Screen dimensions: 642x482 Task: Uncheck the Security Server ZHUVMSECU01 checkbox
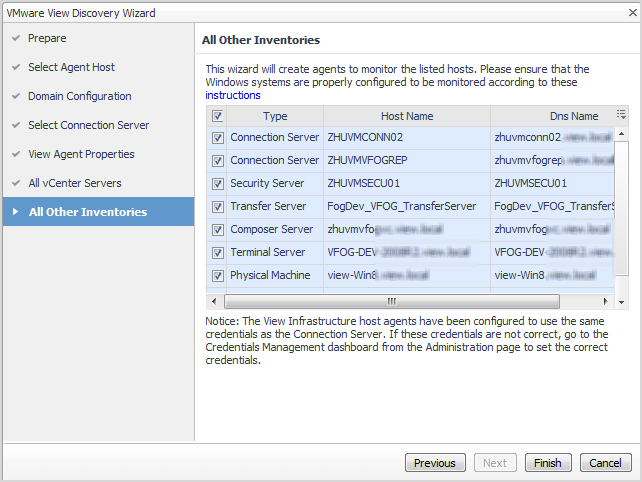(x=218, y=183)
